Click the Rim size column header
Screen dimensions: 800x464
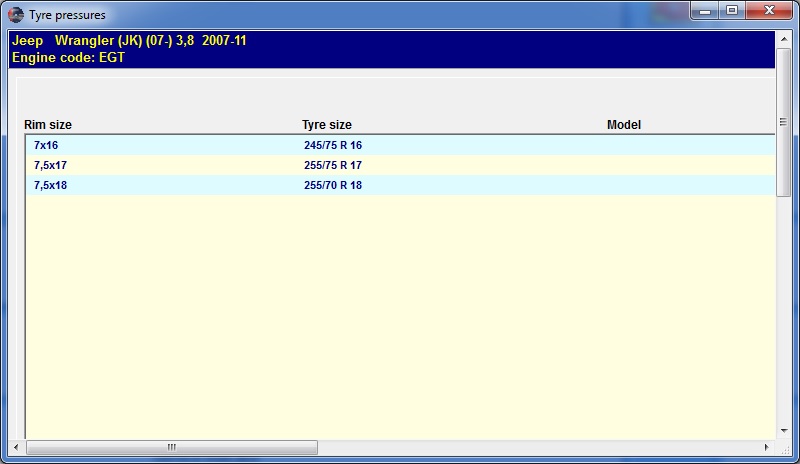tap(48, 125)
